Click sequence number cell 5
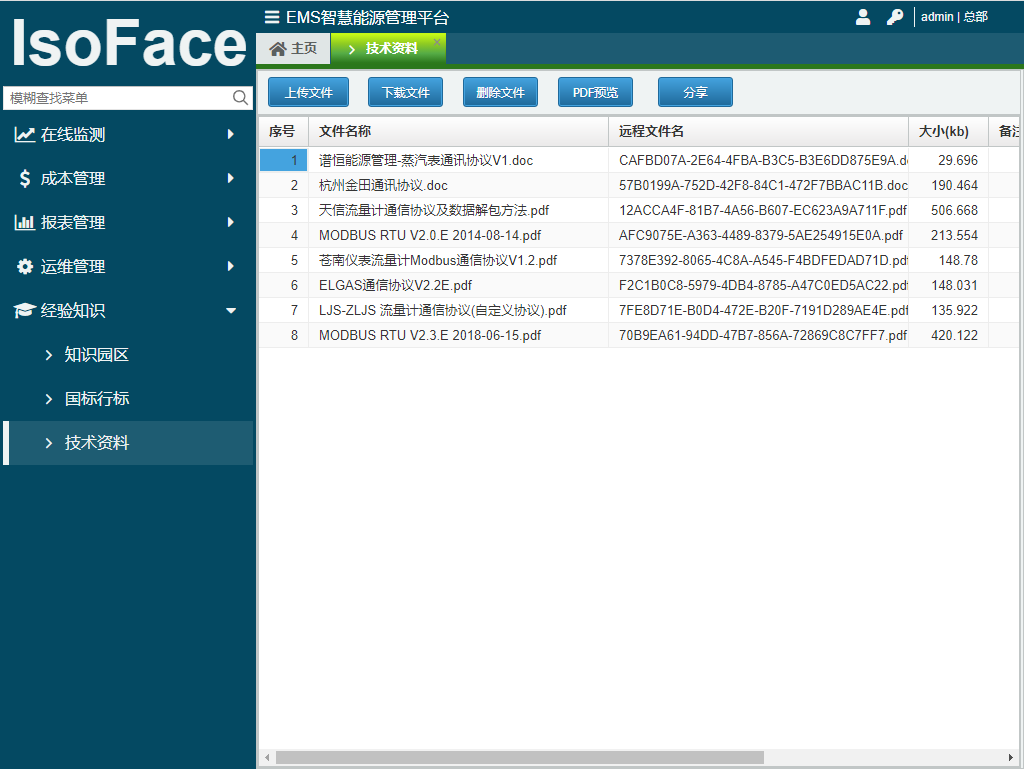The image size is (1024, 769). coord(283,260)
